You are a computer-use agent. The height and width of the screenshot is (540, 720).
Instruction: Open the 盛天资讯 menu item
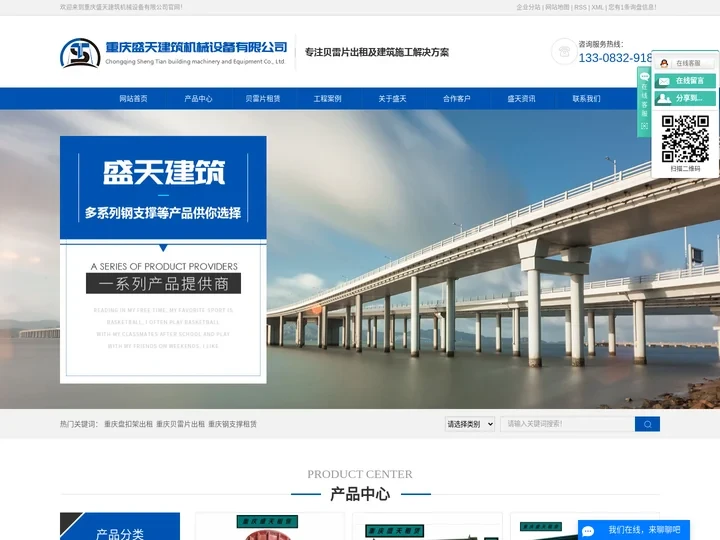click(x=521, y=98)
